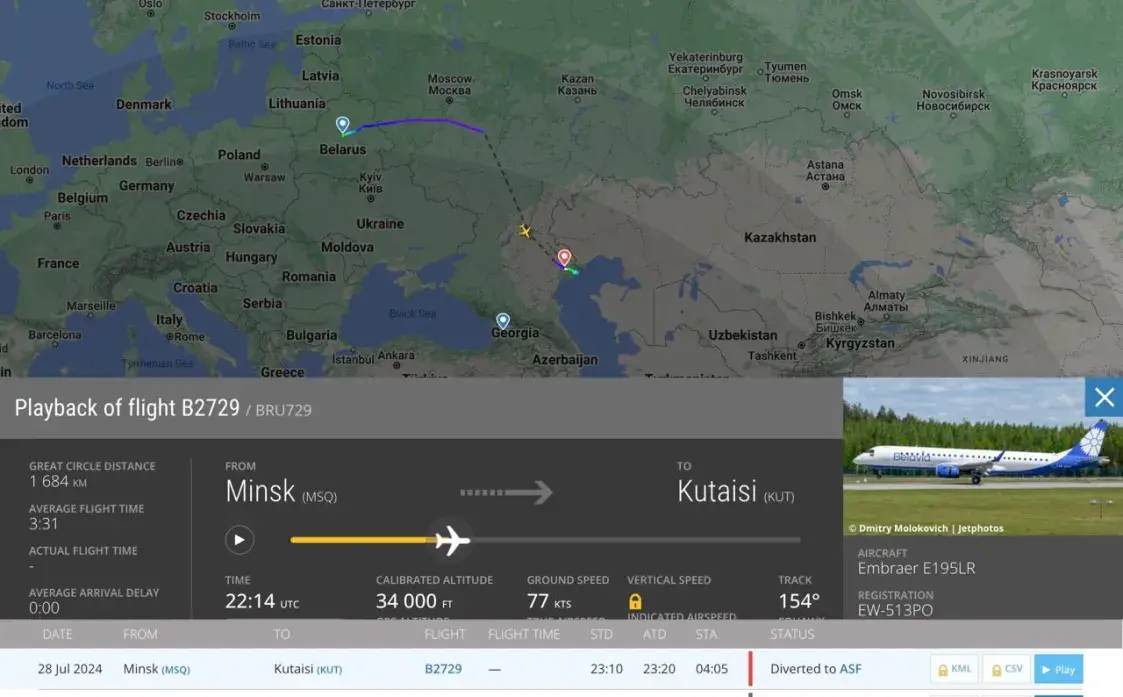Open the aircraft photo of Belavia Embraer
This screenshot has height=697, width=1123.
click(983, 456)
